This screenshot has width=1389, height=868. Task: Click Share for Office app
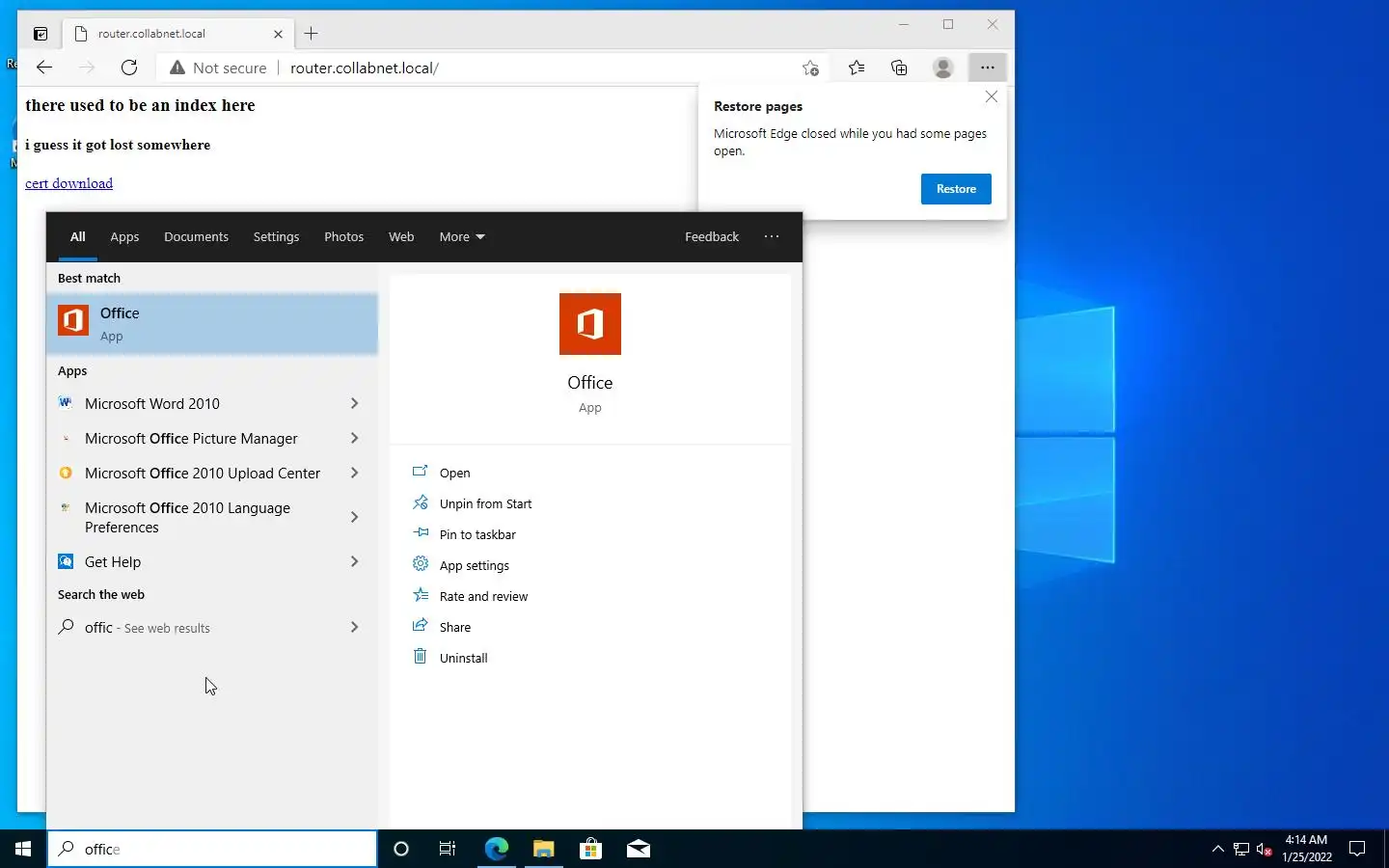(x=454, y=627)
